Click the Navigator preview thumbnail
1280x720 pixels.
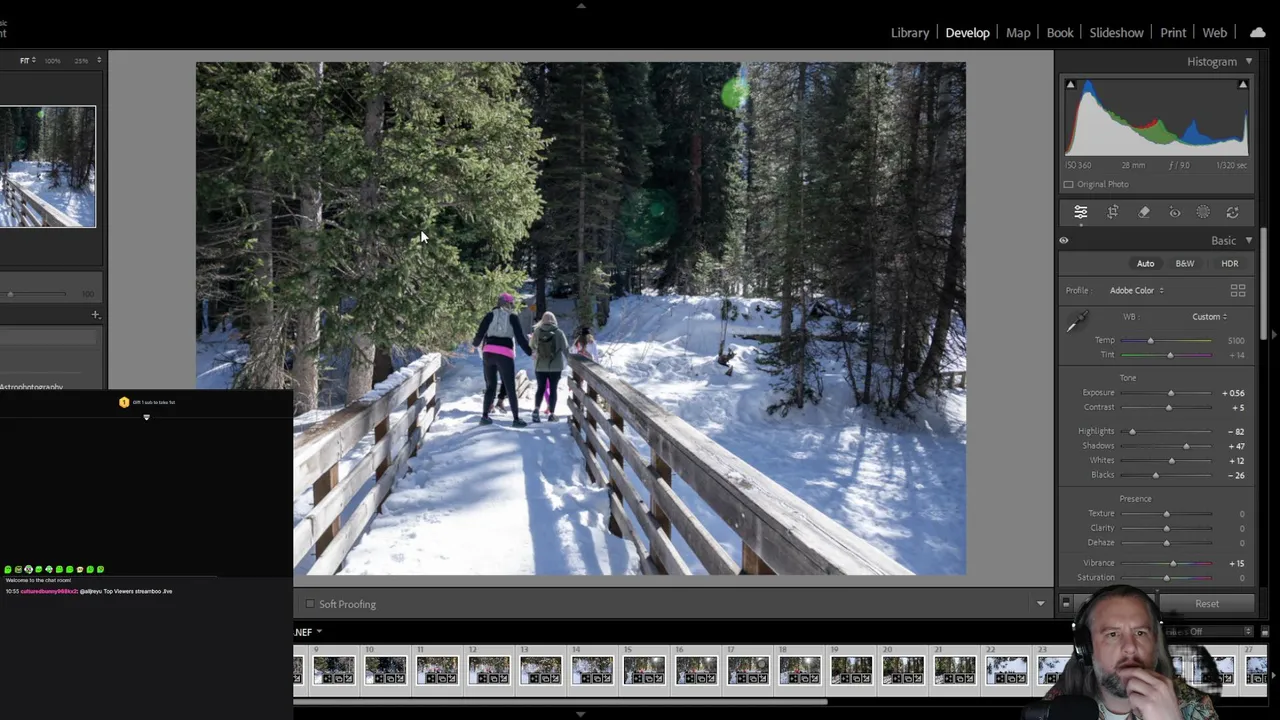[x=47, y=166]
